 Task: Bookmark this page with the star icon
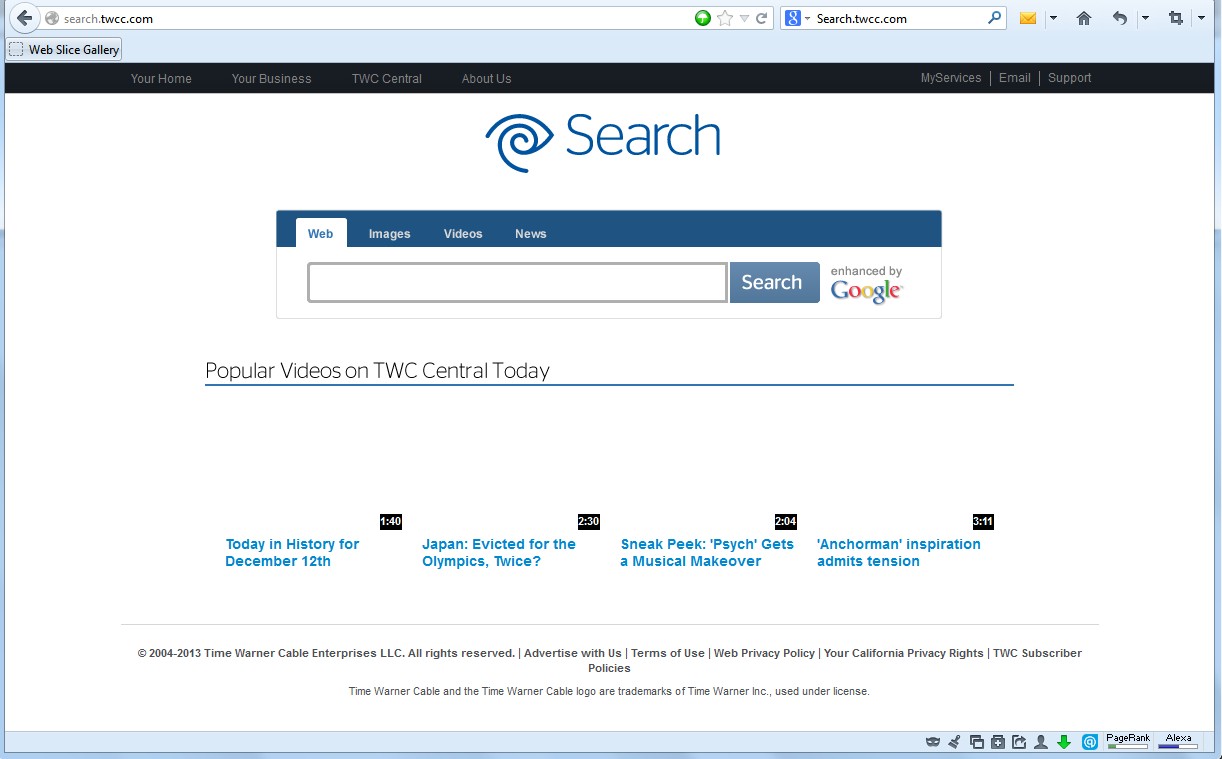tap(725, 18)
